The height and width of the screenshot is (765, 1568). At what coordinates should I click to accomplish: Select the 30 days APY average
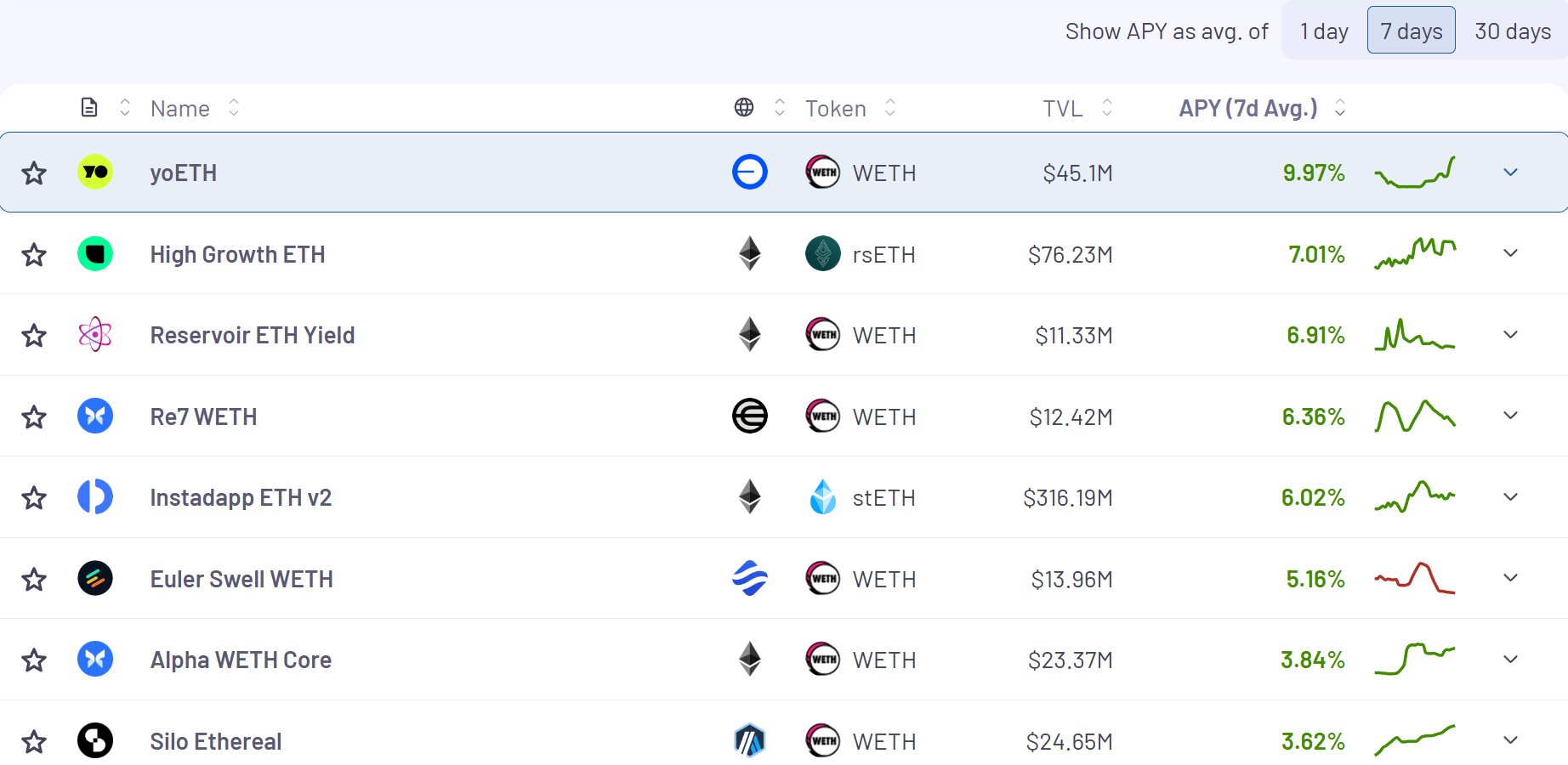pyautogui.click(x=1513, y=31)
